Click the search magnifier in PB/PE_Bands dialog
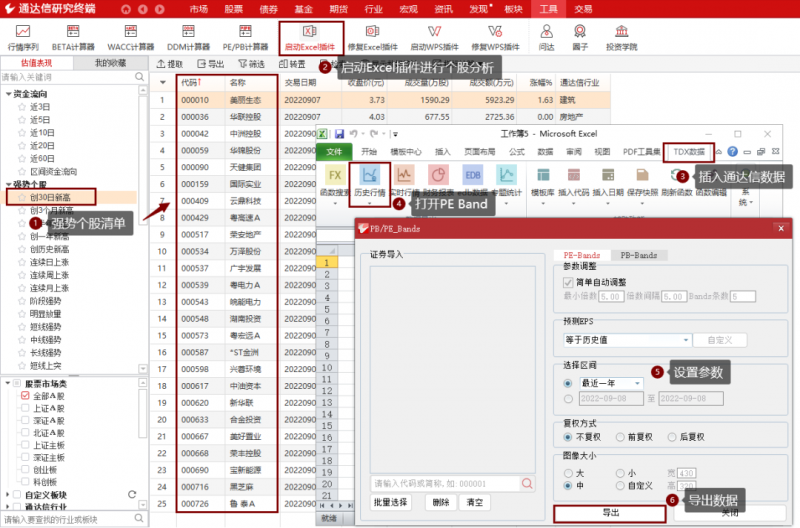 point(527,483)
